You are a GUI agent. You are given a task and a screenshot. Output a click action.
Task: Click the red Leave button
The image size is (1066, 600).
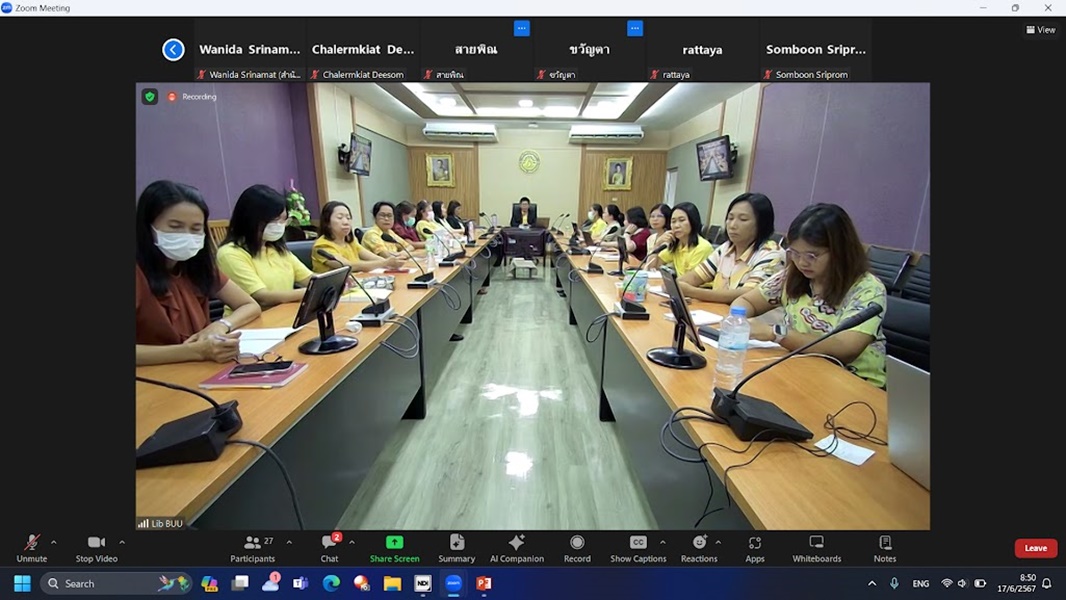tap(1035, 548)
